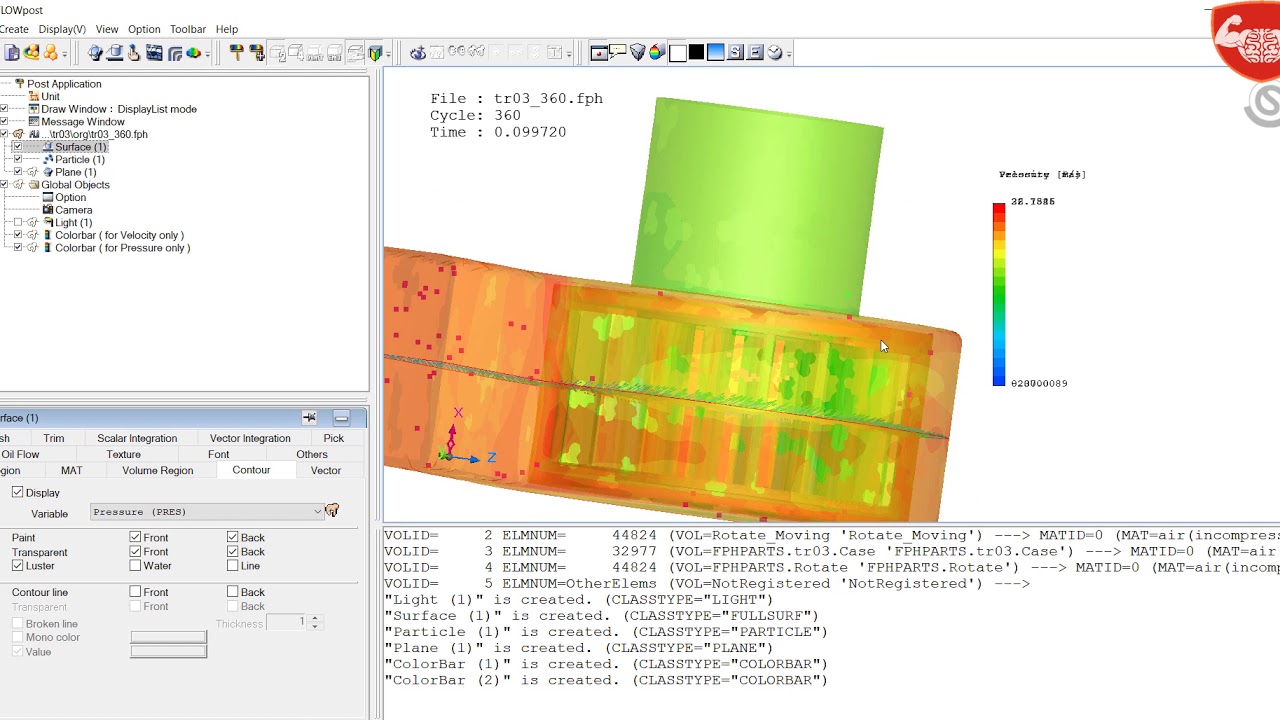Click the white background color swatch in toolbar
Screen dimensions: 1280x720
pyautogui.click(x=677, y=53)
